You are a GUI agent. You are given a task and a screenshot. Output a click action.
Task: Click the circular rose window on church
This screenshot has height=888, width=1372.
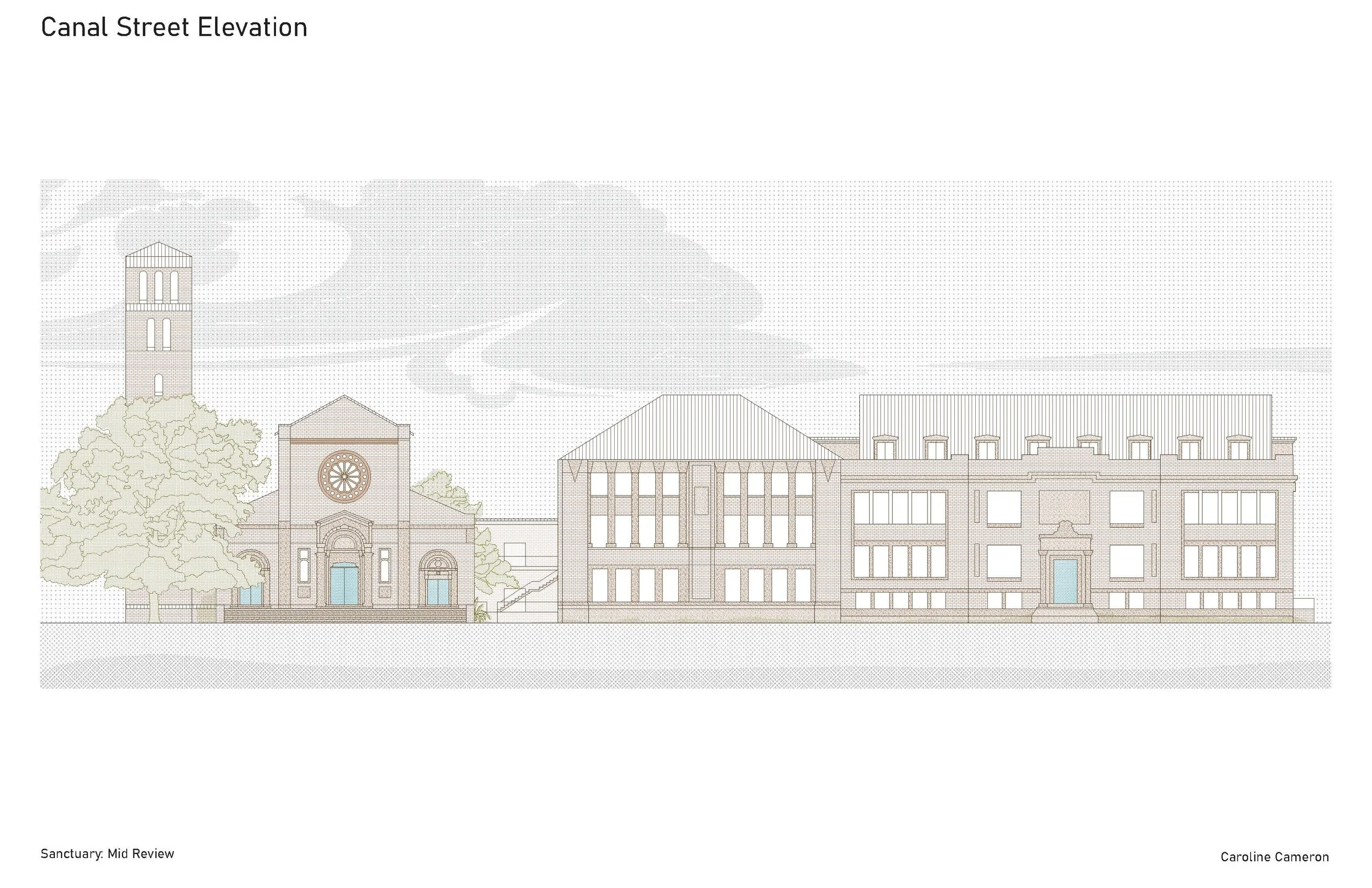click(x=344, y=476)
